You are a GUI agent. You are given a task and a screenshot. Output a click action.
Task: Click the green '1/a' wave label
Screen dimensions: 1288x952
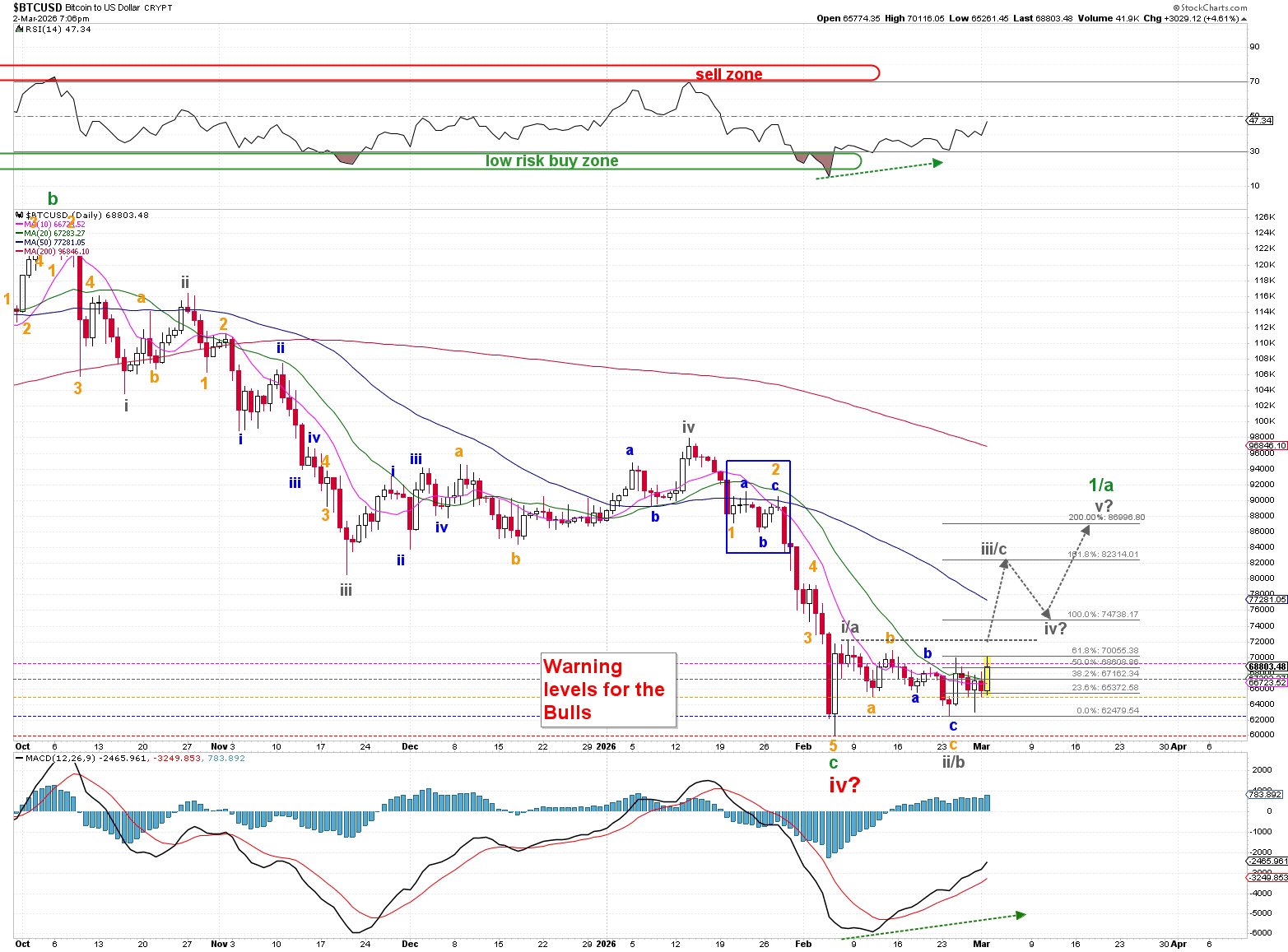1100,485
